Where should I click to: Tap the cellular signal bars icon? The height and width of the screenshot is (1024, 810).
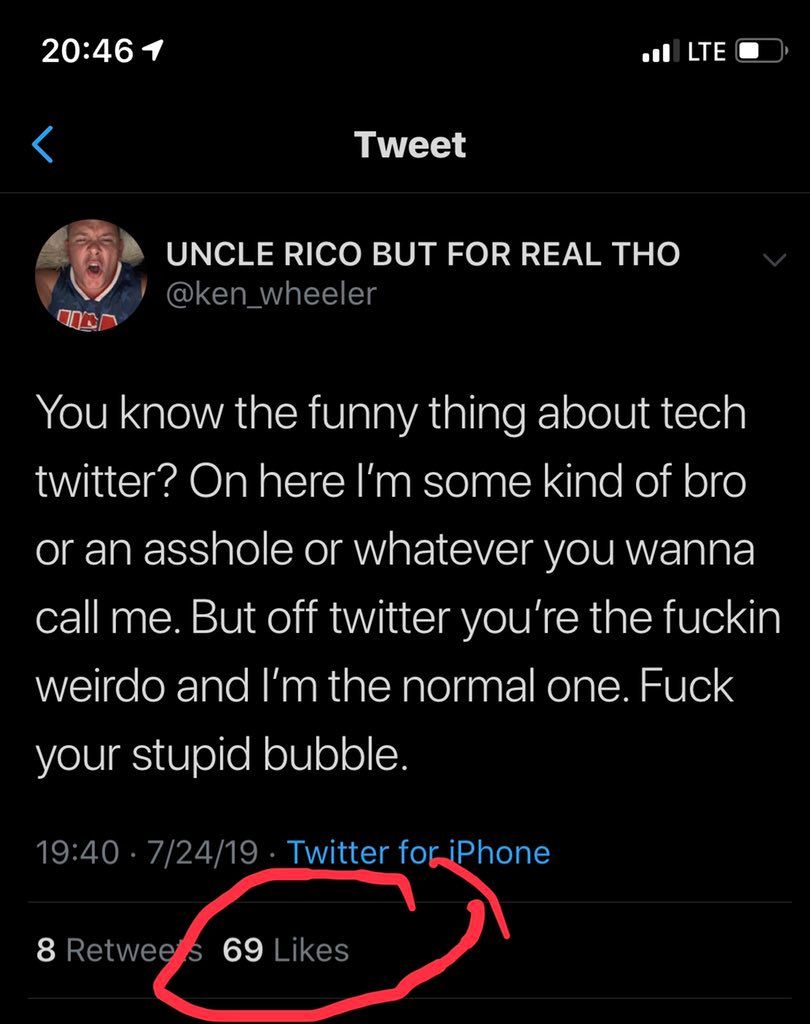point(660,52)
